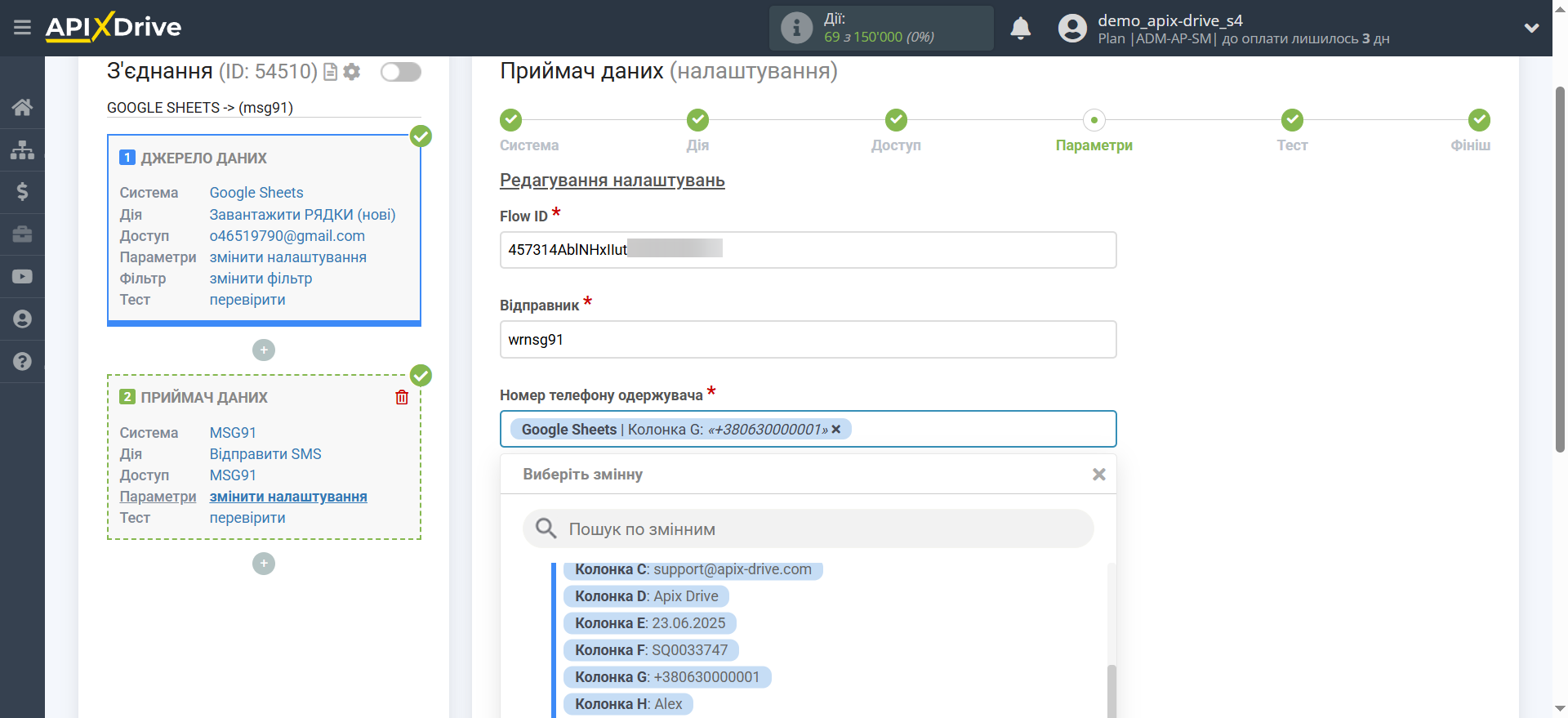Click receiver змінити налаштування link

[x=288, y=497]
